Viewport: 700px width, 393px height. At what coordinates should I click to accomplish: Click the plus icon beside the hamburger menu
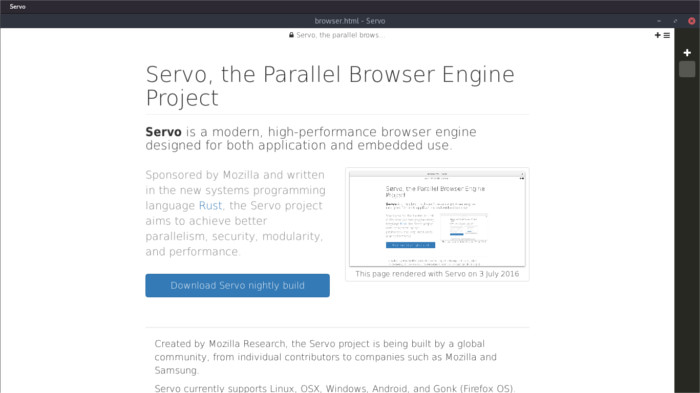[657, 35]
